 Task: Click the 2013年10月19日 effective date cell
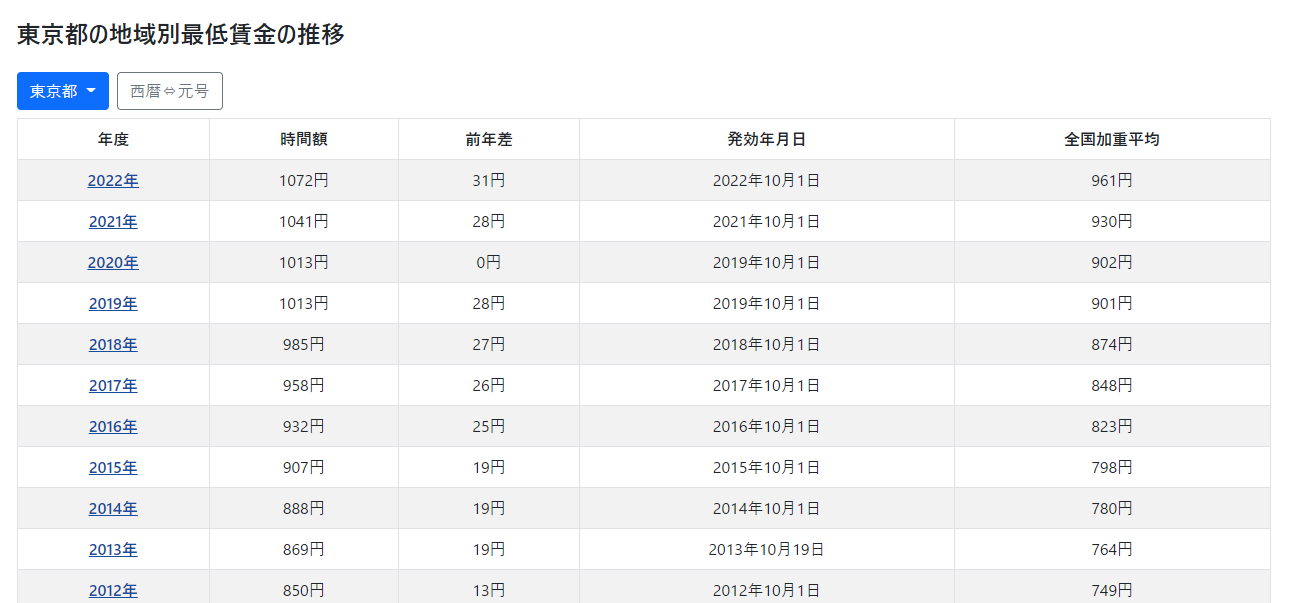coord(766,550)
